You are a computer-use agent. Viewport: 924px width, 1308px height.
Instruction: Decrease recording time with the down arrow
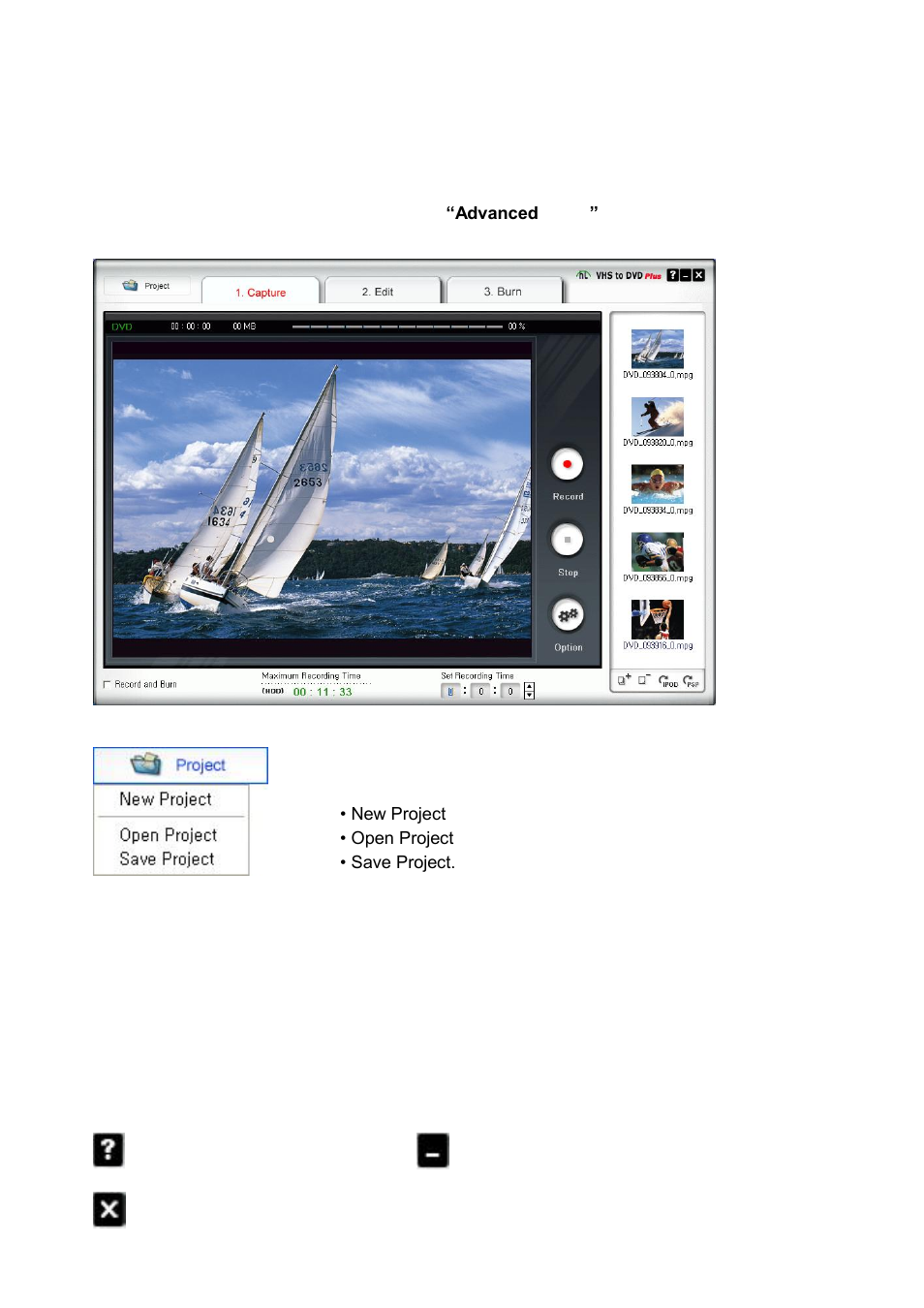tap(529, 695)
